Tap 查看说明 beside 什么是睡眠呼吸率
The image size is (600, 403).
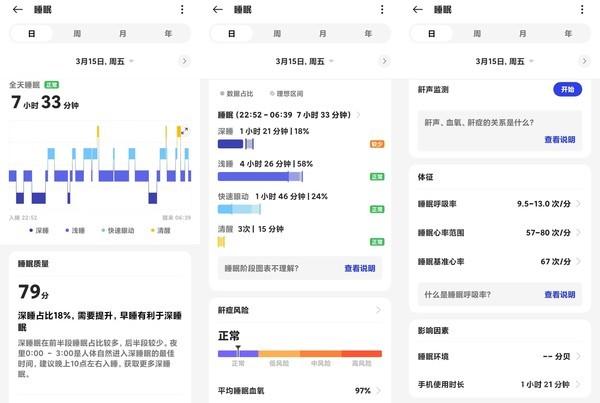point(560,294)
